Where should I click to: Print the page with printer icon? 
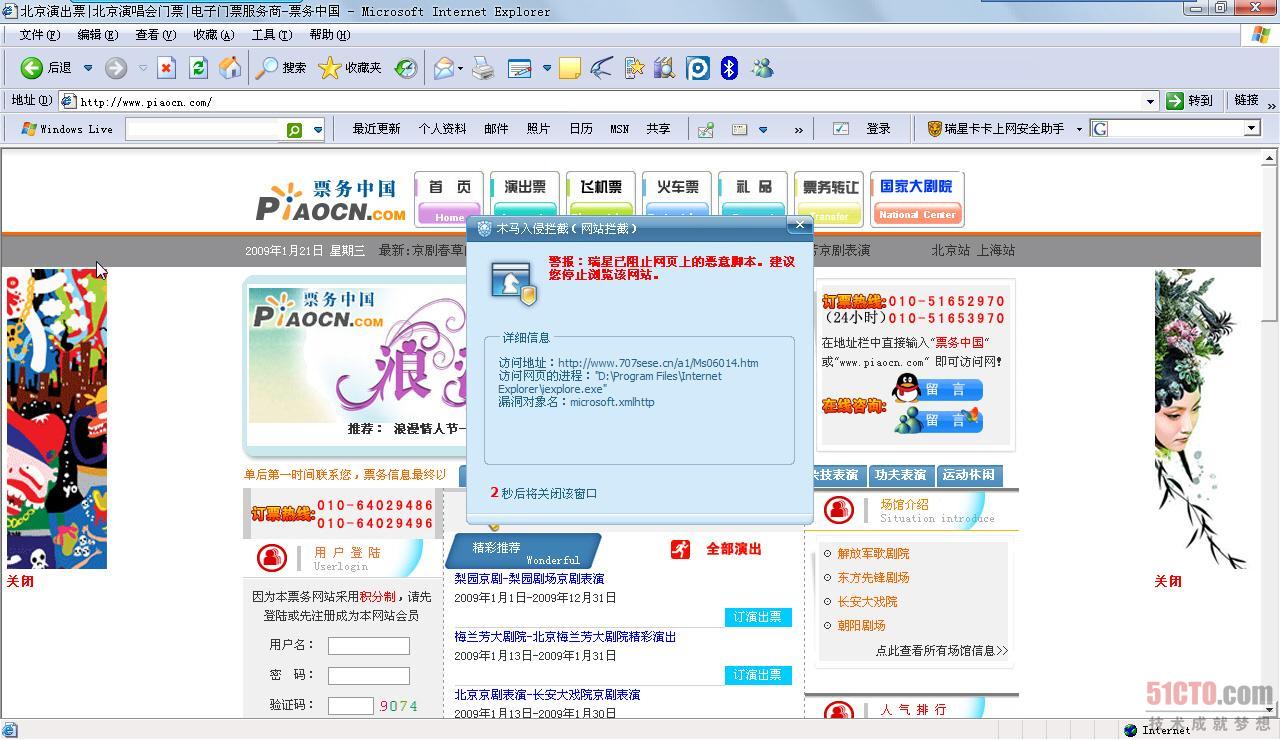(x=483, y=68)
